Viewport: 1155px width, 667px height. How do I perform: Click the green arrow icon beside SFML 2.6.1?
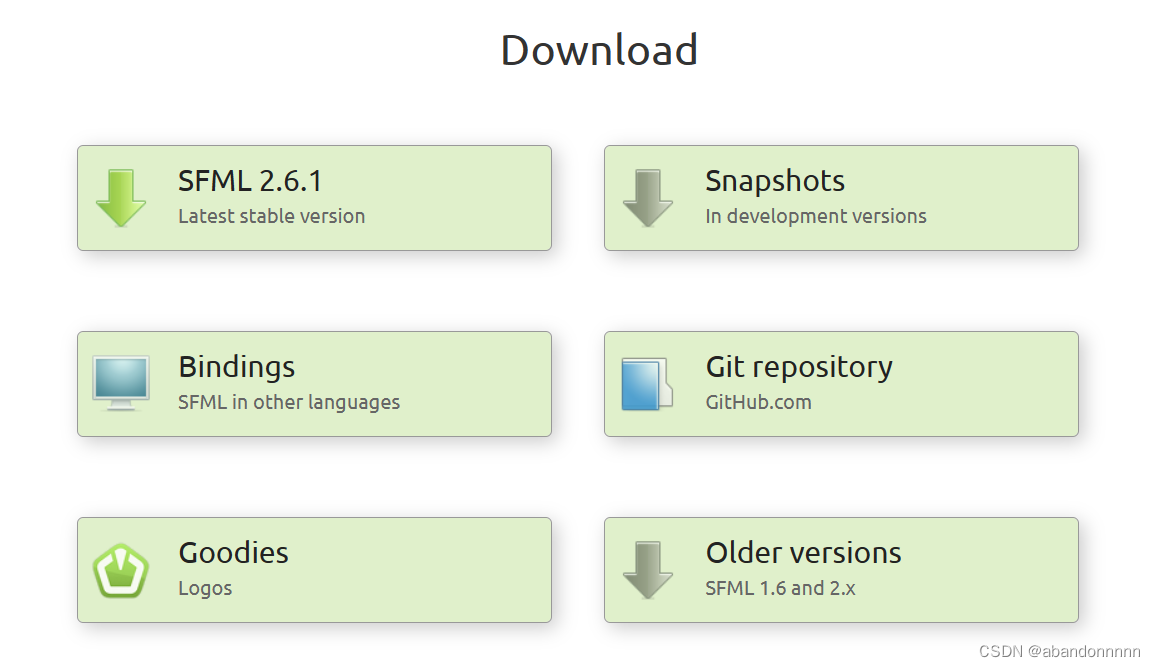point(121,198)
